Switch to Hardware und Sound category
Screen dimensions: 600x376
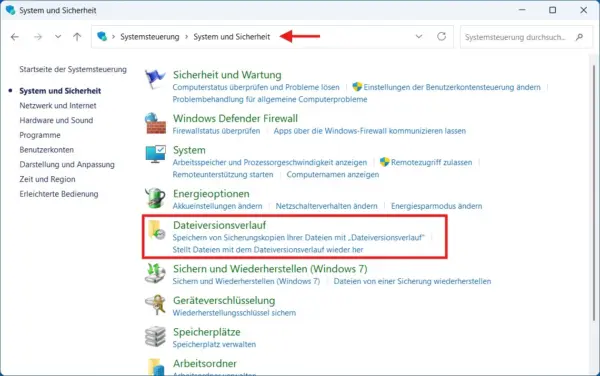(56, 120)
